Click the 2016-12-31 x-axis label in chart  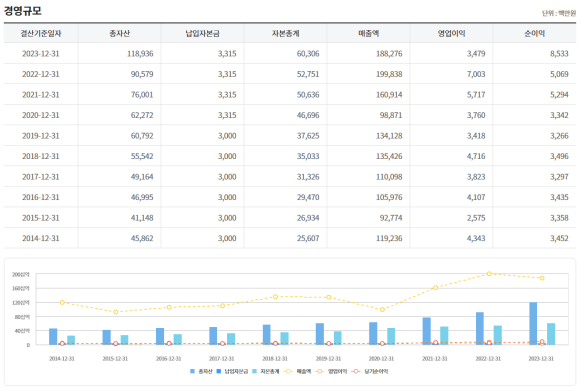tap(169, 358)
